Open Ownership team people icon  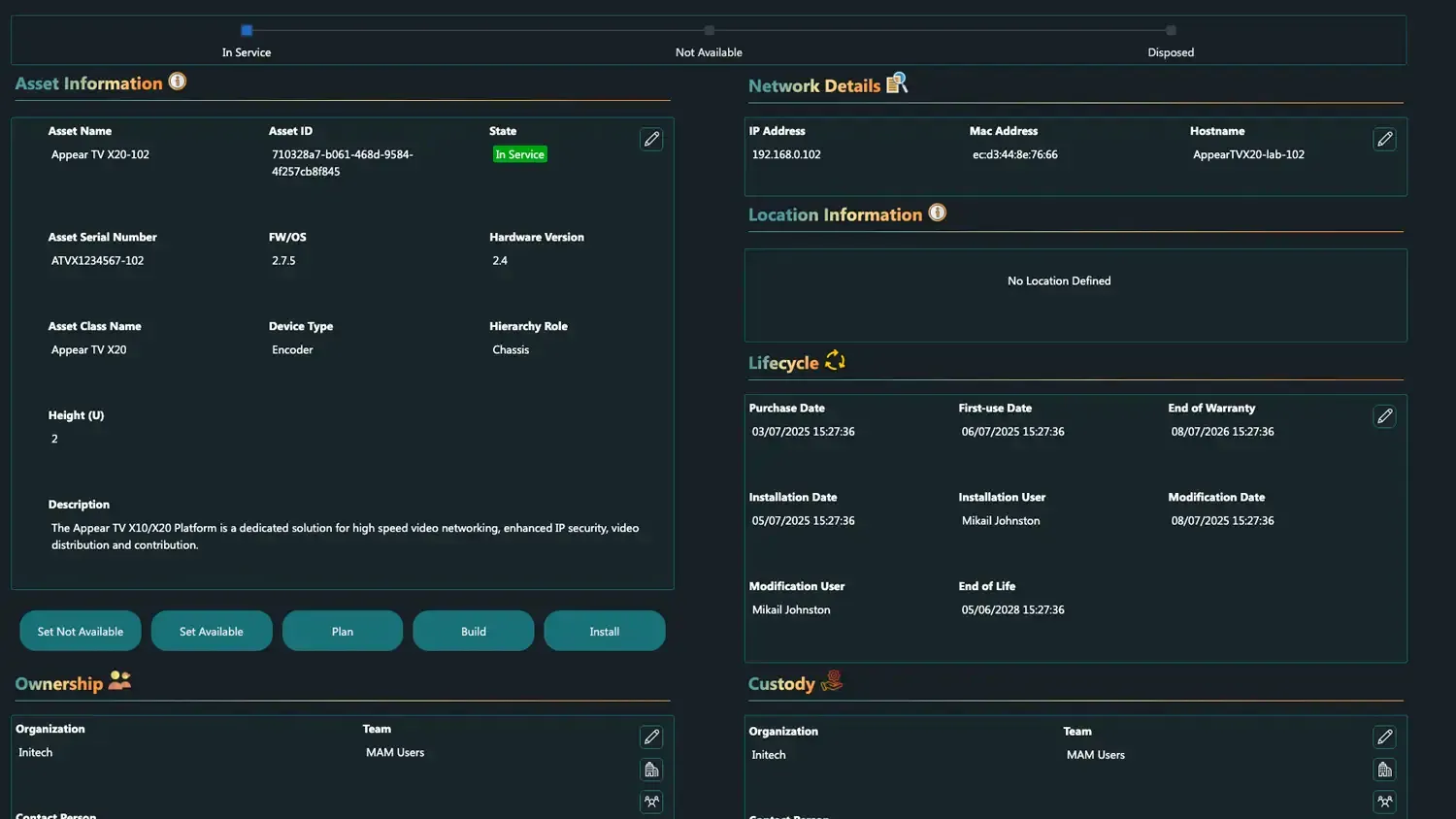click(x=651, y=802)
